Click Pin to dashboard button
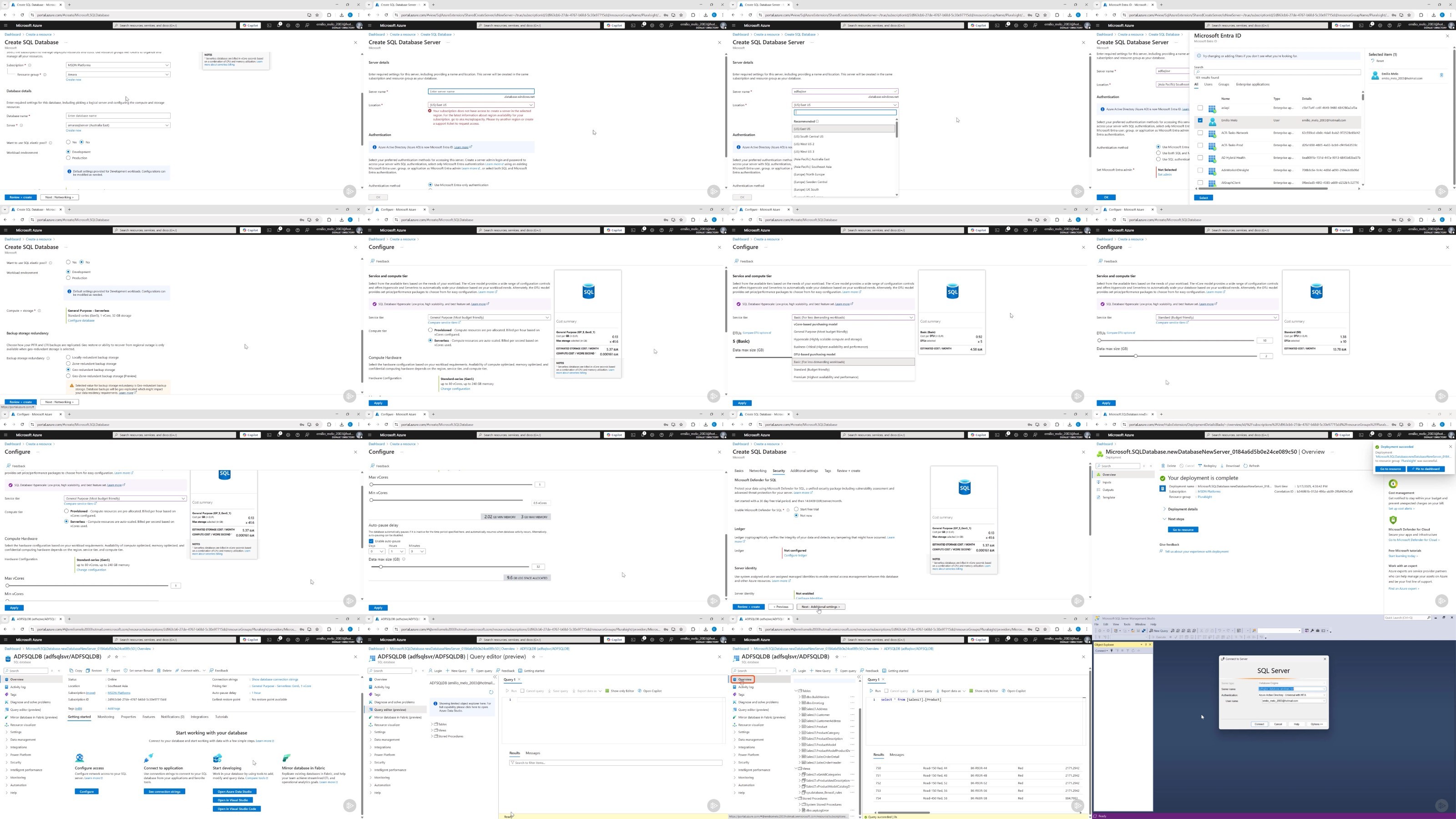Image resolution: width=1456 pixels, height=819 pixels. click(1426, 469)
